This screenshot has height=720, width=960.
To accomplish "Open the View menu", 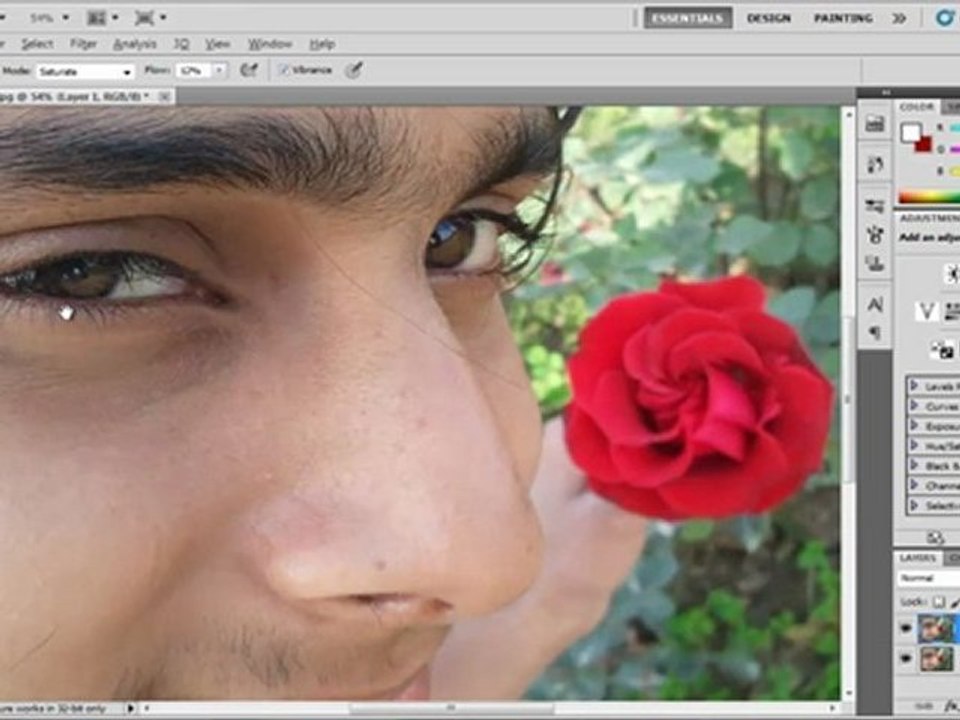I will 217,44.
